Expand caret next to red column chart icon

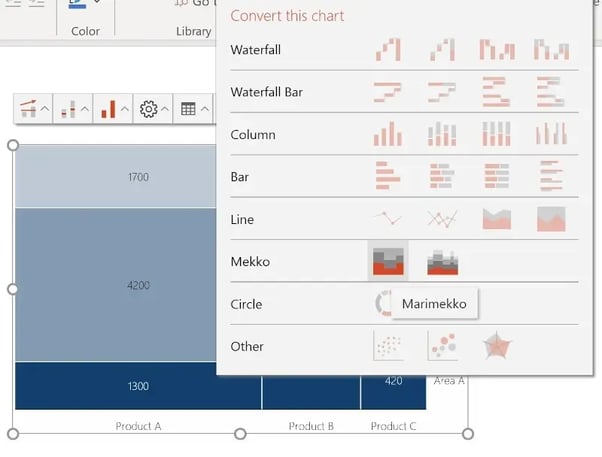point(125,109)
